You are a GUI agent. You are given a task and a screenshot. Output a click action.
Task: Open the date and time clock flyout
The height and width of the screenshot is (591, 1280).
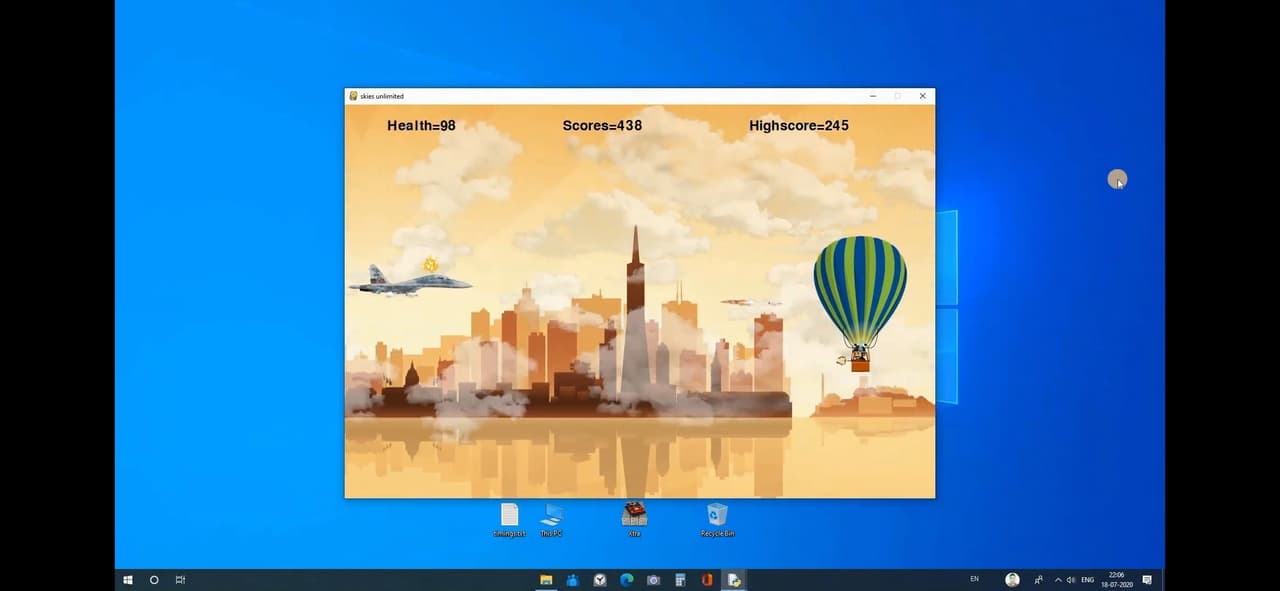(x=1116, y=580)
